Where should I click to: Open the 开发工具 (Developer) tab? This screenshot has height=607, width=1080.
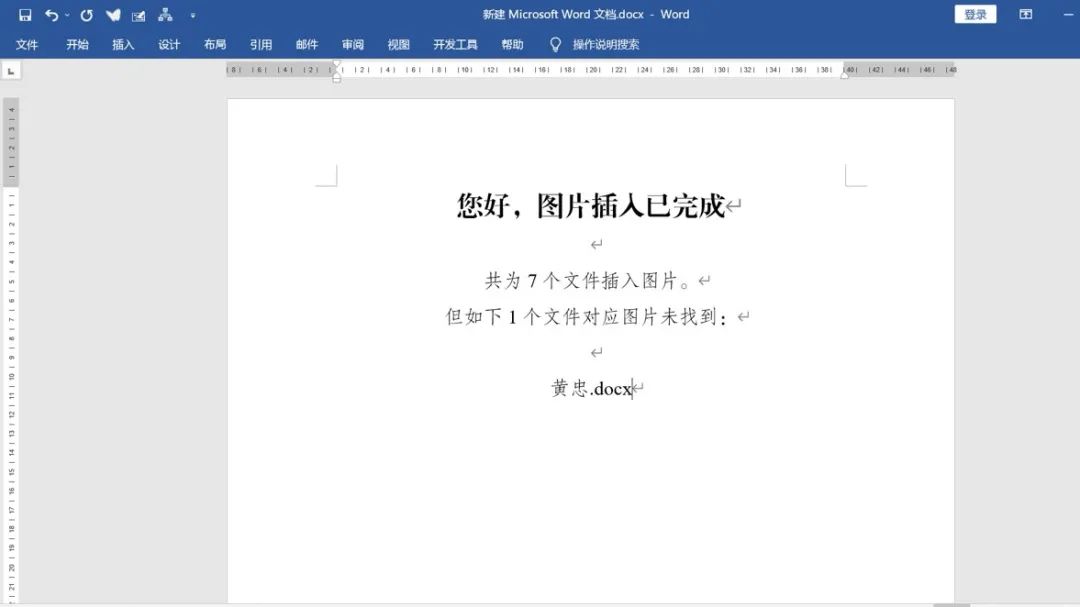coord(455,44)
